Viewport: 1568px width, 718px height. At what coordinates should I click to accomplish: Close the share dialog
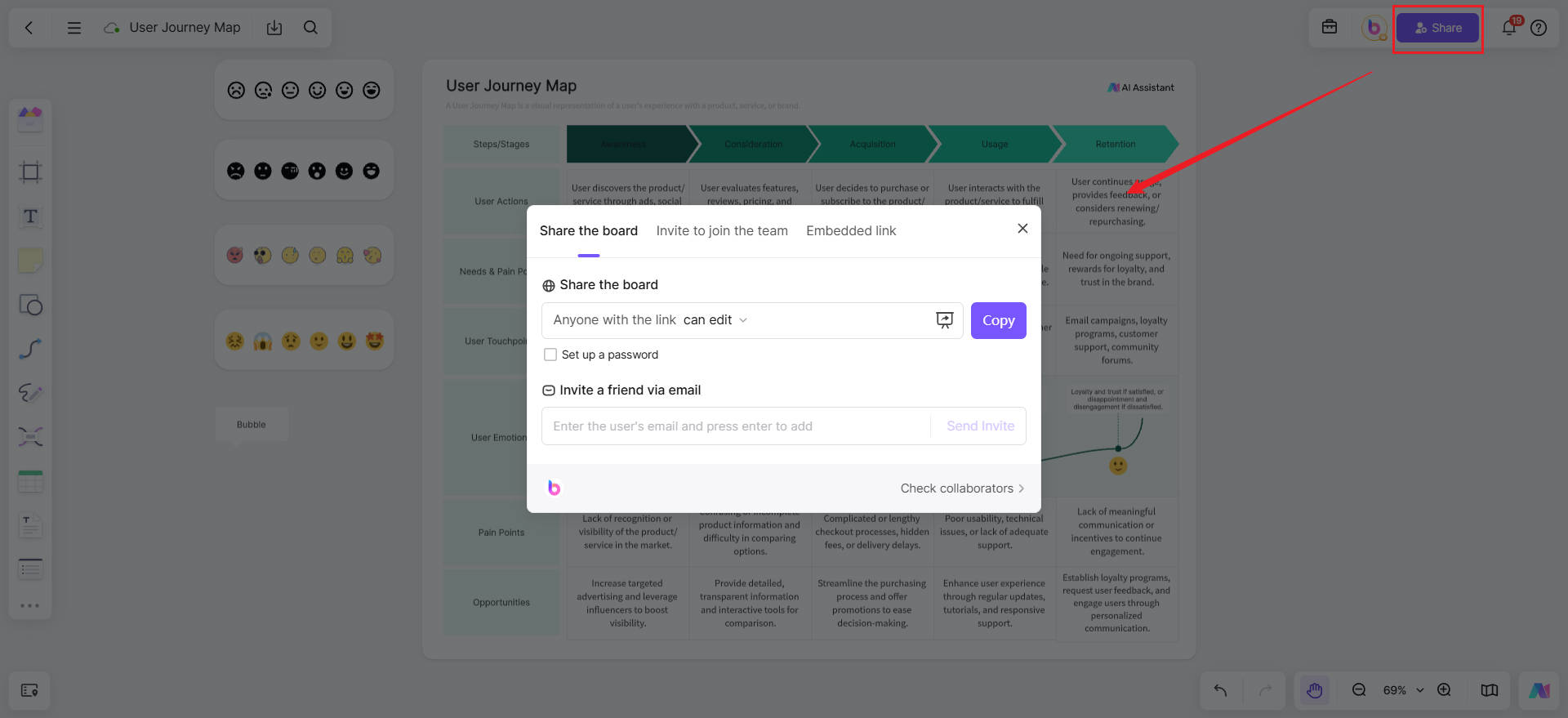[1022, 229]
